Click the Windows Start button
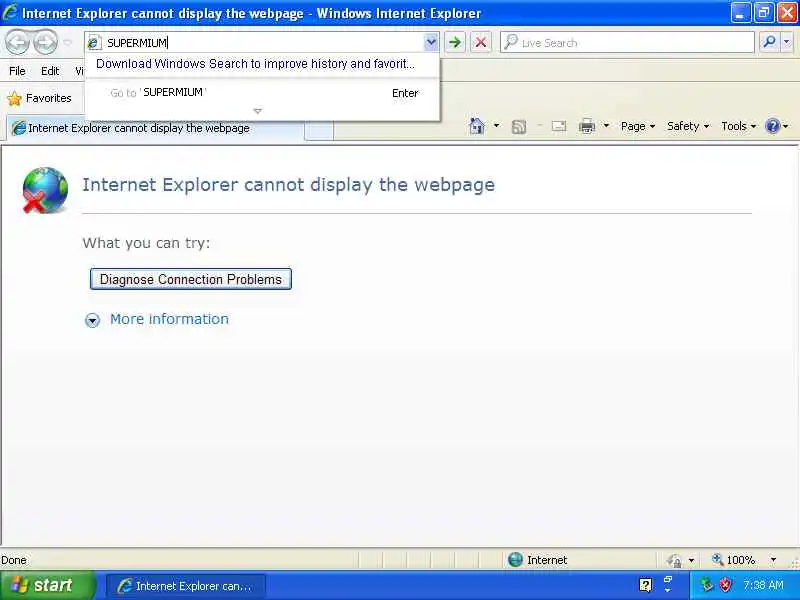The width and height of the screenshot is (800, 600). tap(48, 585)
